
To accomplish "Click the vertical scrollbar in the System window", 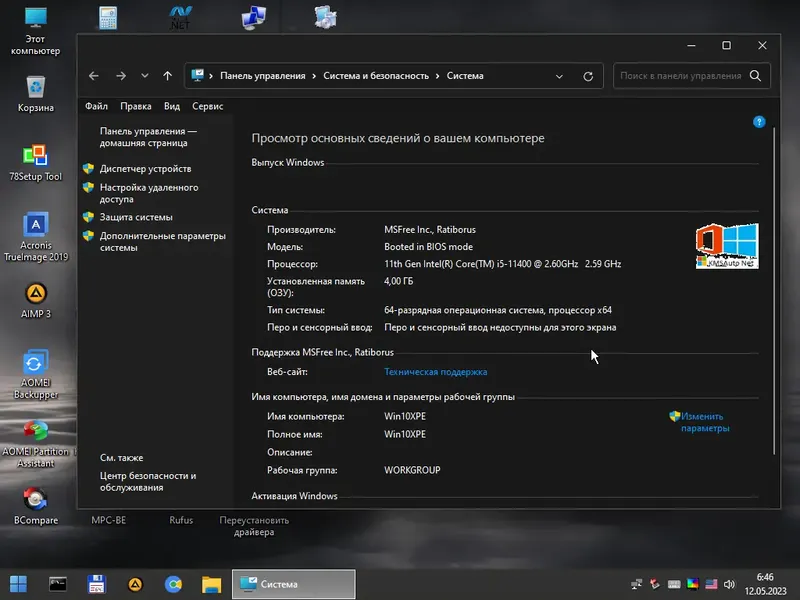I will [x=774, y=291].
